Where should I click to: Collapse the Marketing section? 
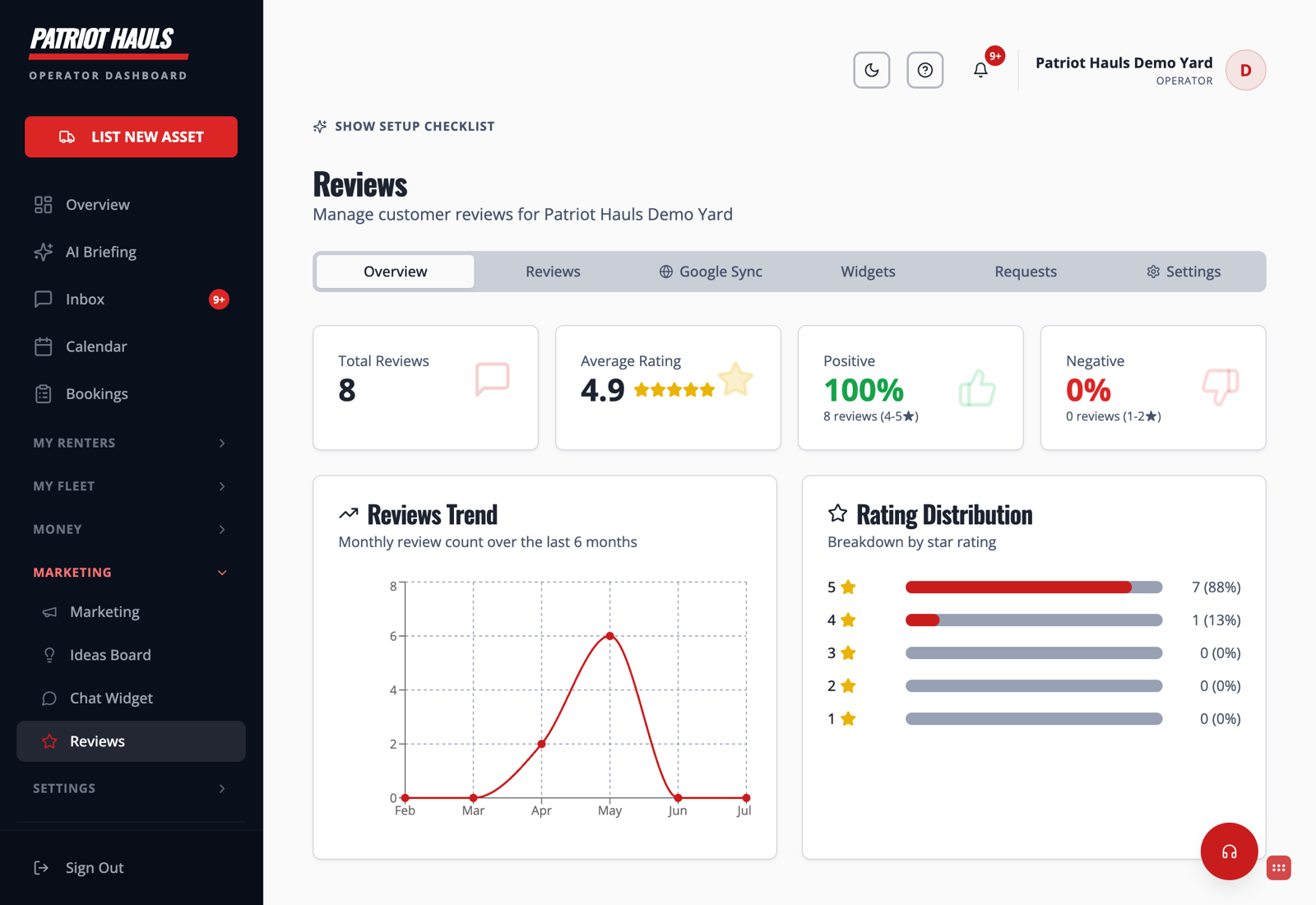(132, 573)
